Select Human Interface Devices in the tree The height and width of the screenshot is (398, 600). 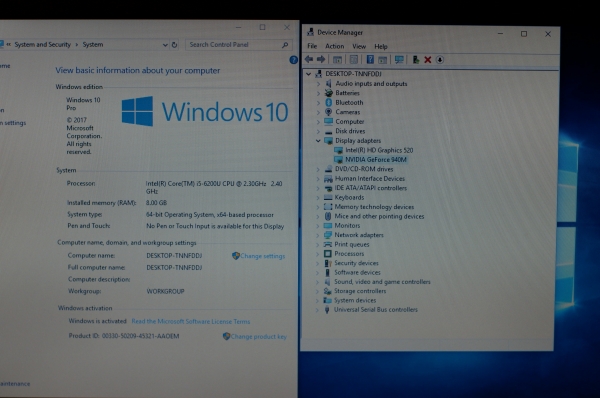pos(370,179)
